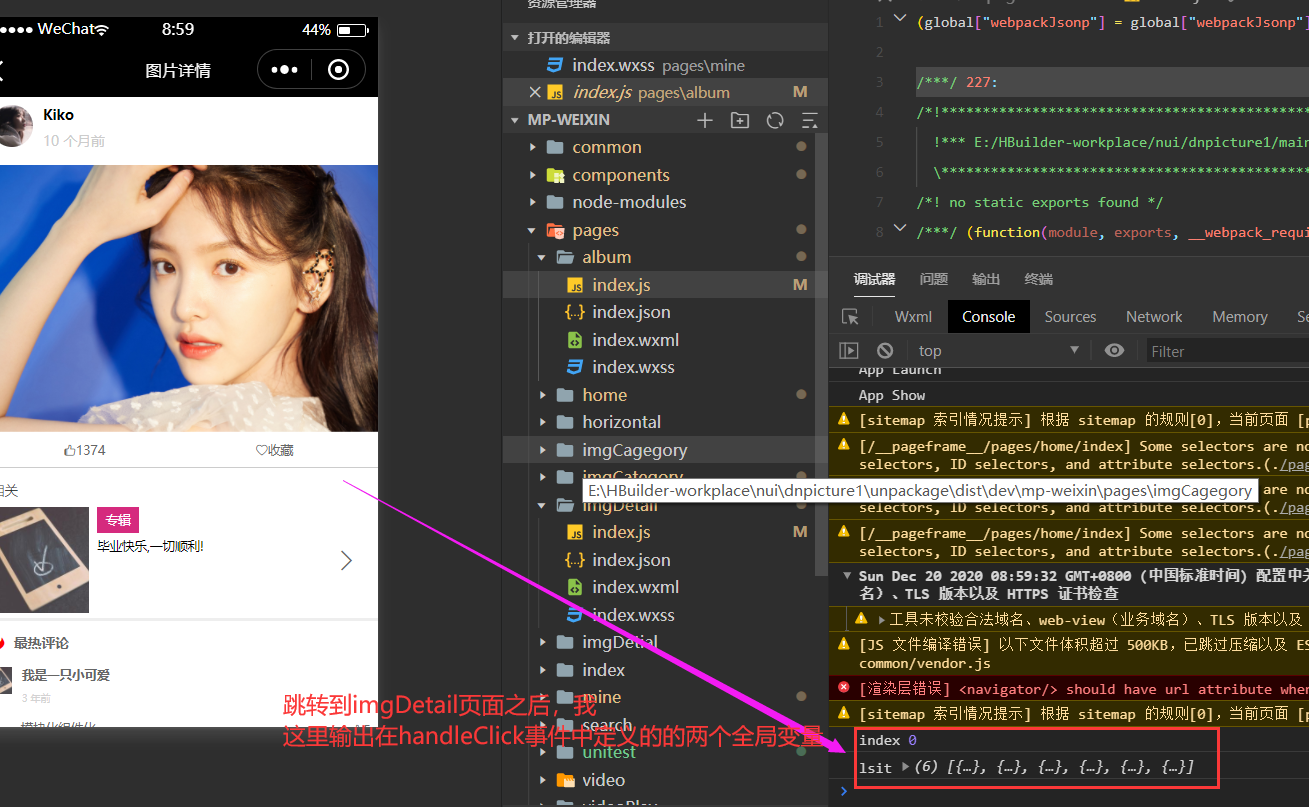Click the 收藏 favorite heart button
The height and width of the screenshot is (807, 1309).
click(x=275, y=450)
